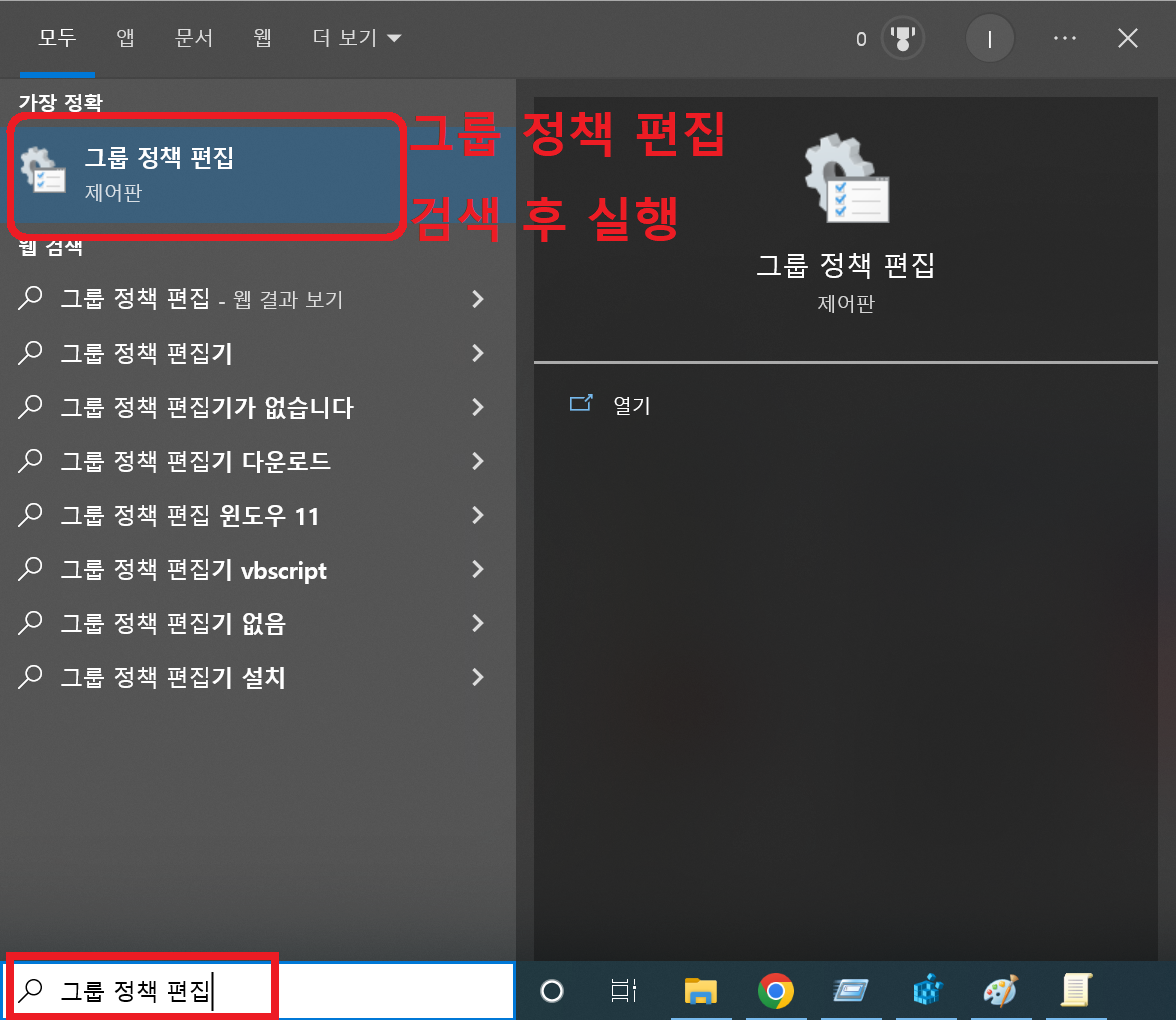
Task: Select the 그룹 정책 편집 best match result
Action: click(208, 175)
